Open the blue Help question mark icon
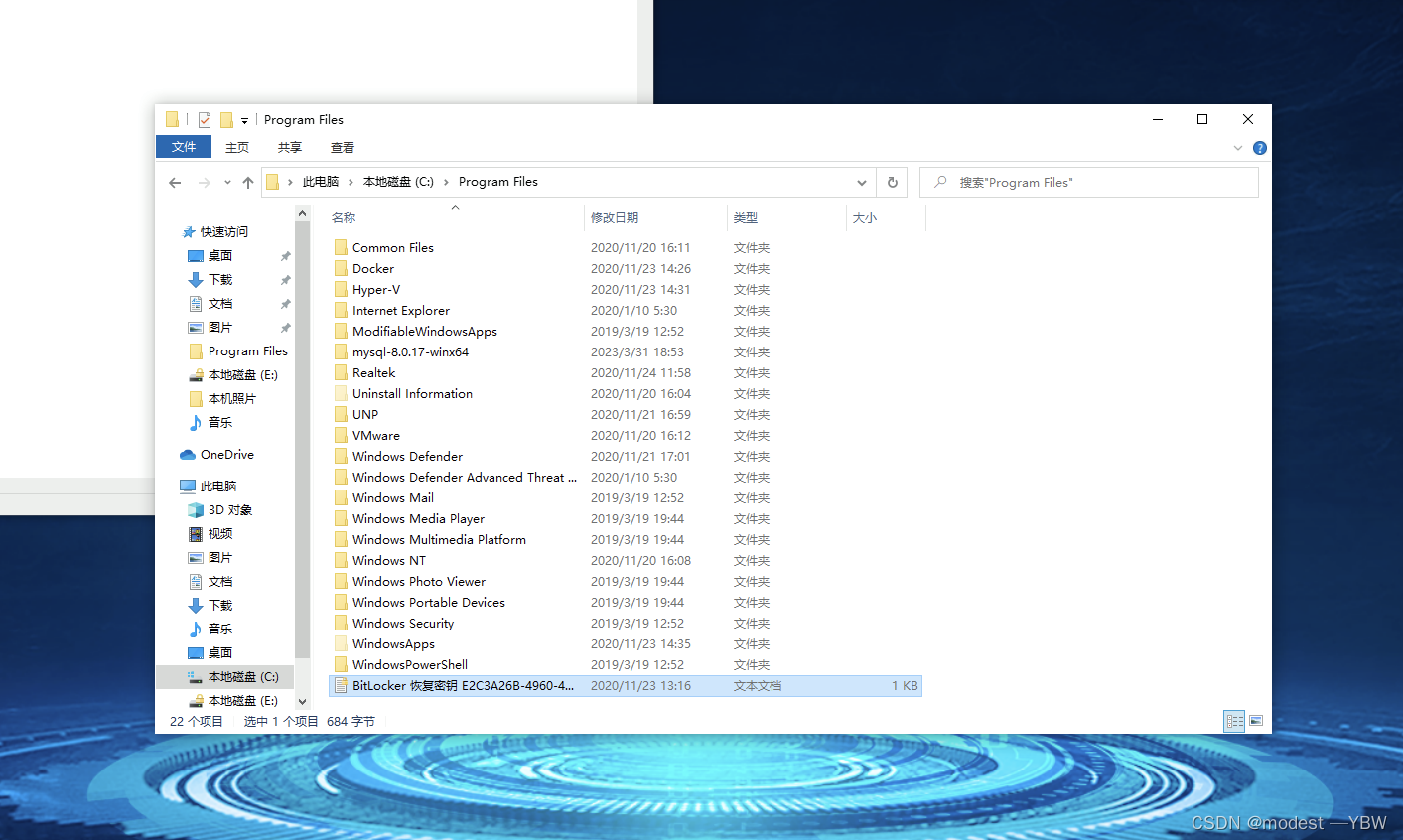1403x840 pixels. coord(1259,148)
